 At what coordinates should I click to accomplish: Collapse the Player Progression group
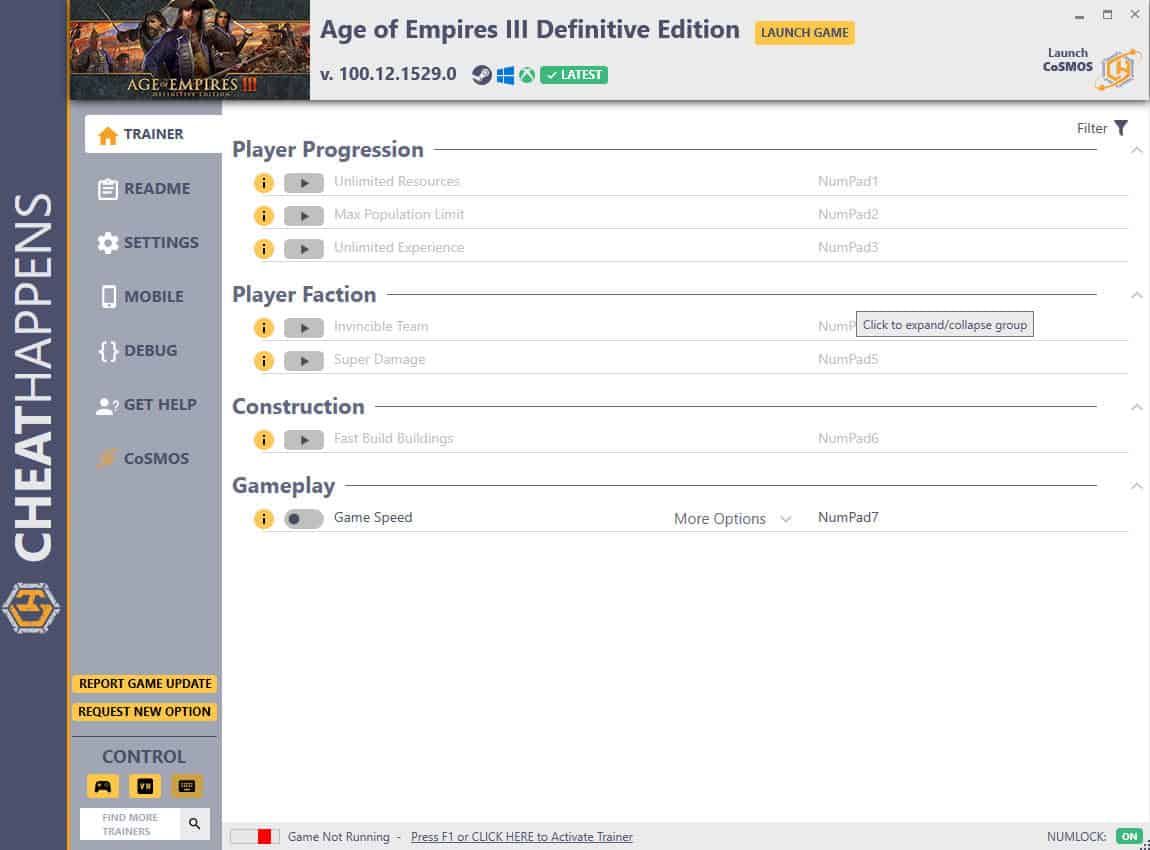1136,150
